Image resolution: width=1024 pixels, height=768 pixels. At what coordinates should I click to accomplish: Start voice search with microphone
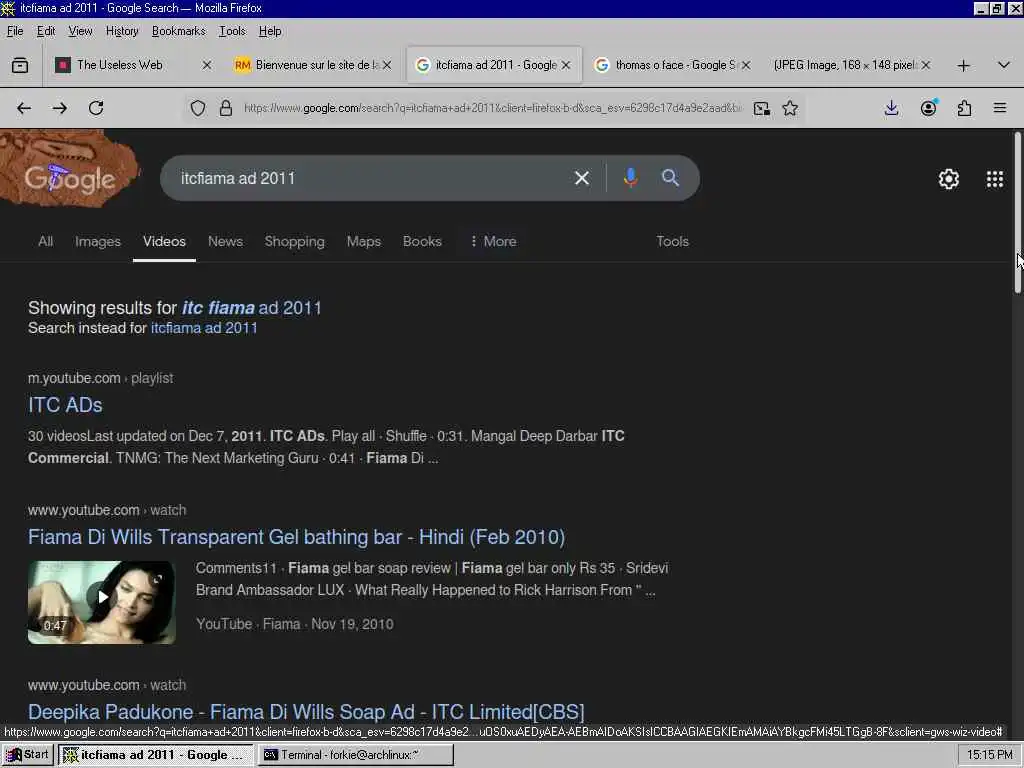tap(630, 178)
